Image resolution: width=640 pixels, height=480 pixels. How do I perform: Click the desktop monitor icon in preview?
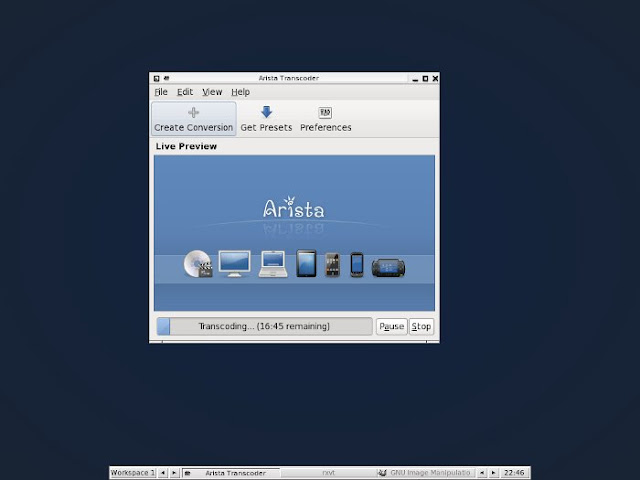234,264
